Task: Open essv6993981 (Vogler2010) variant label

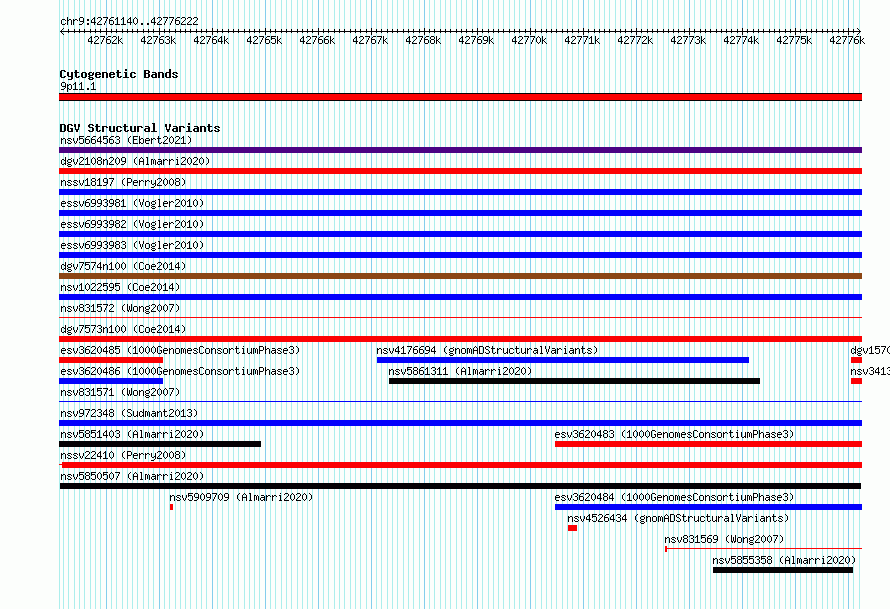Action: pyautogui.click(x=132, y=203)
